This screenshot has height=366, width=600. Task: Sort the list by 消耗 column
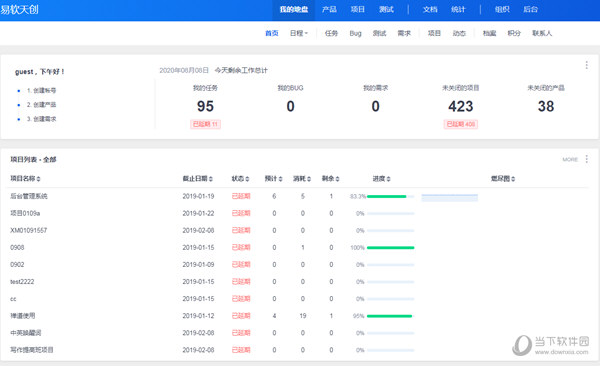point(302,178)
